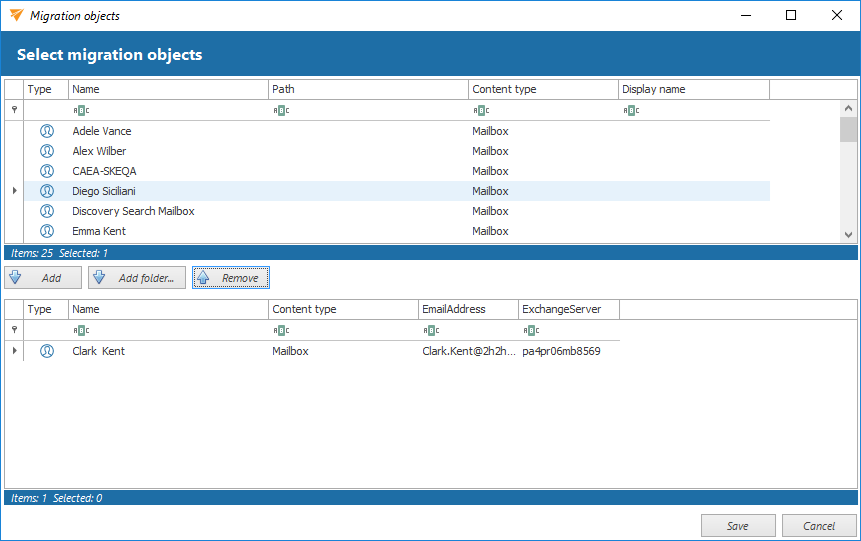861x541 pixels.
Task: Sort the lower grid by EmailAddress column
Action: 467,309
